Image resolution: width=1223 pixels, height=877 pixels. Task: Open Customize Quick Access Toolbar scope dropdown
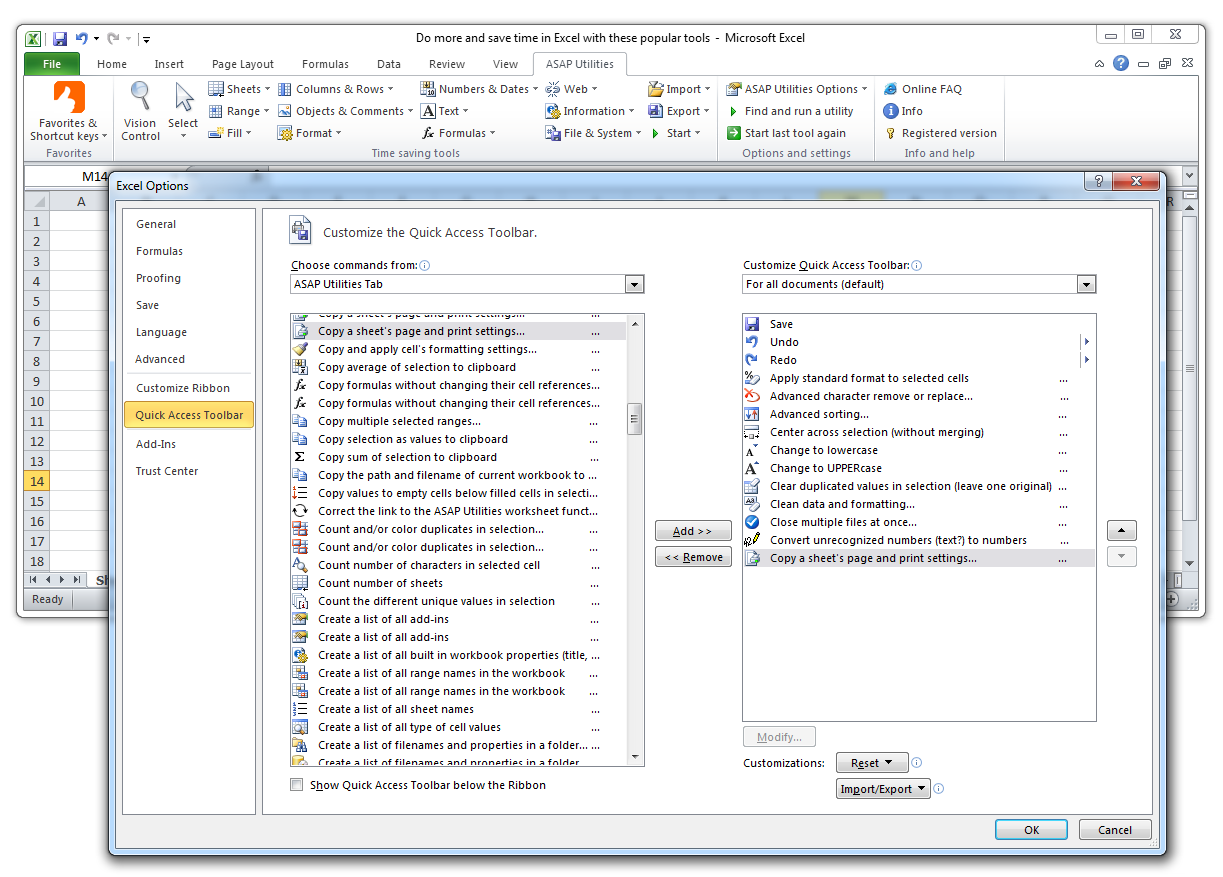click(x=1086, y=284)
